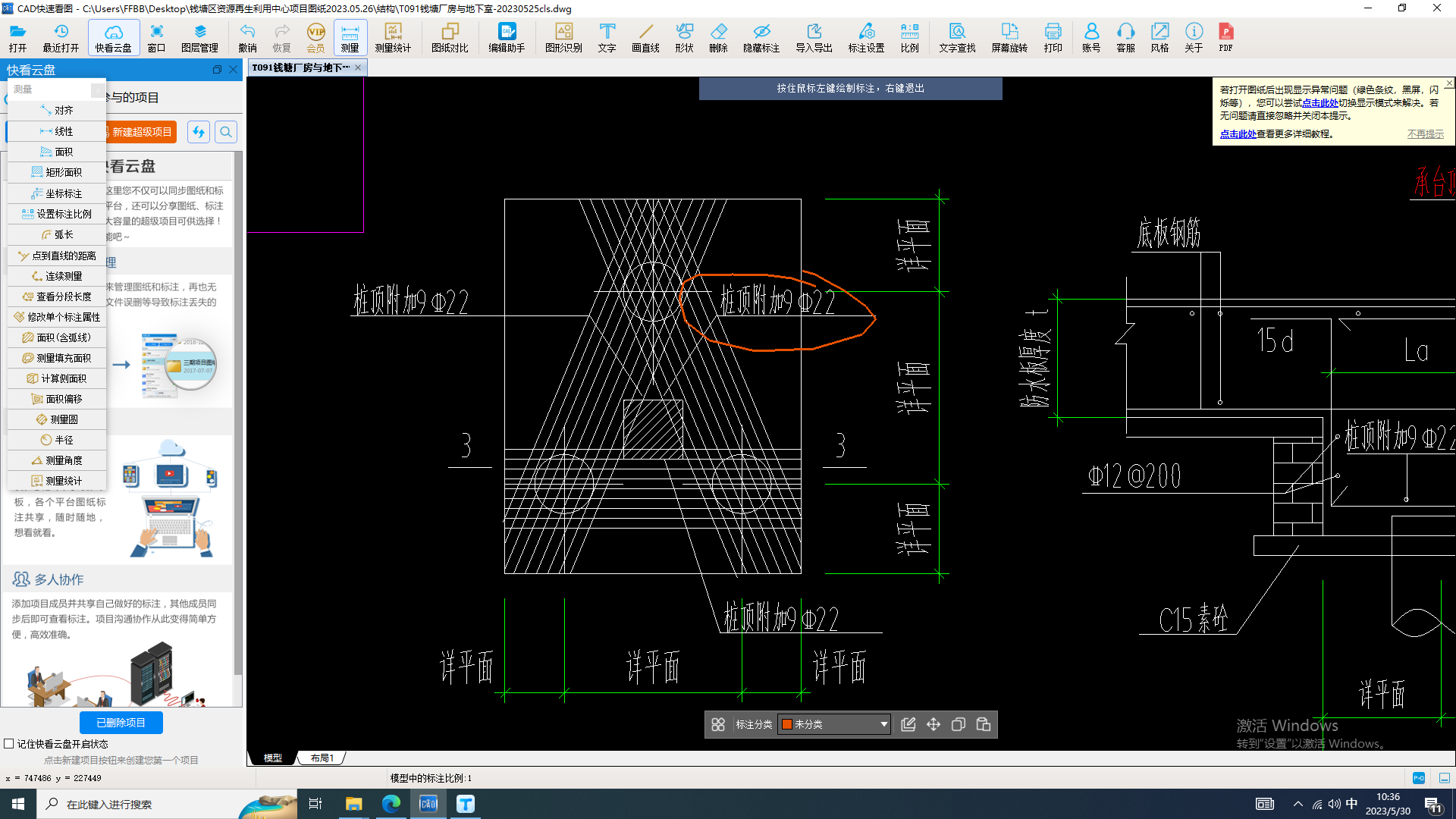This screenshot has width=1456, height=819.
Task: Click the copy icon in bottom bar
Action: coord(959,724)
